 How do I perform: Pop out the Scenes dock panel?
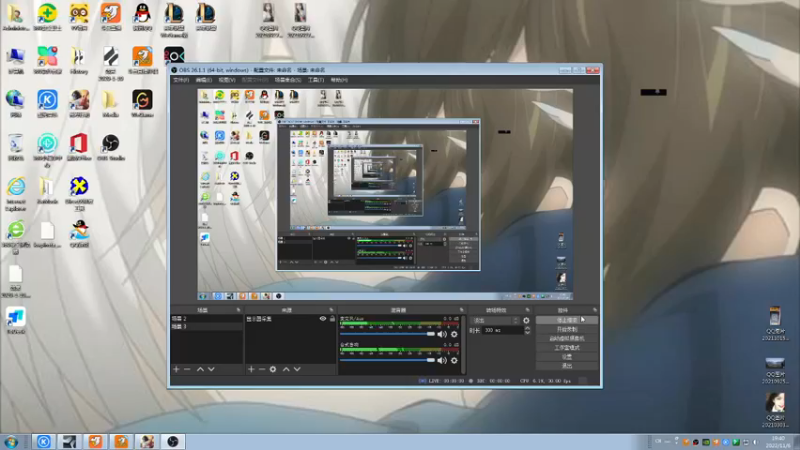point(238,310)
